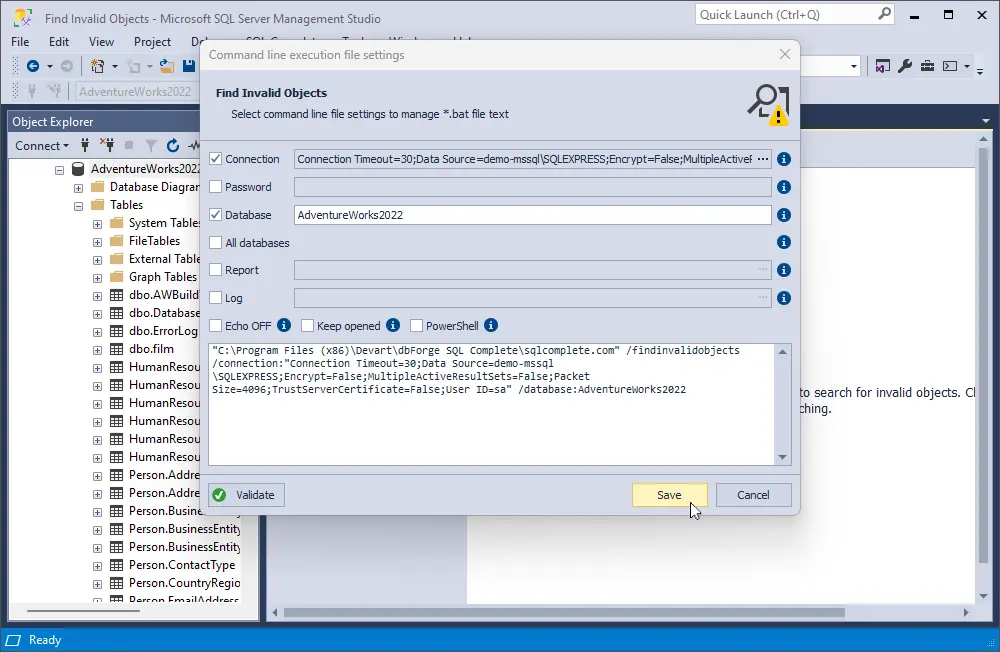Uncheck the Connection checkbox

click(216, 159)
